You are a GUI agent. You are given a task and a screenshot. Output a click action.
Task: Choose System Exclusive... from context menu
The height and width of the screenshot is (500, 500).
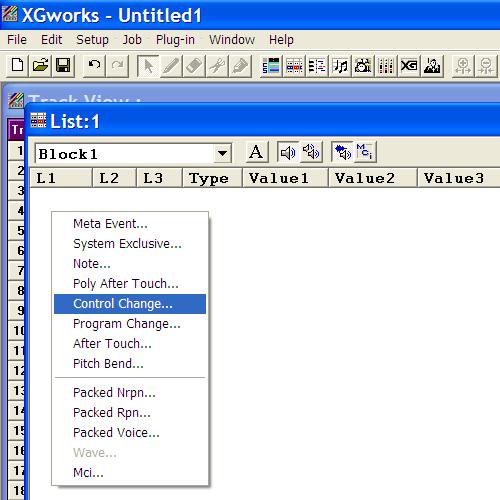[130, 244]
